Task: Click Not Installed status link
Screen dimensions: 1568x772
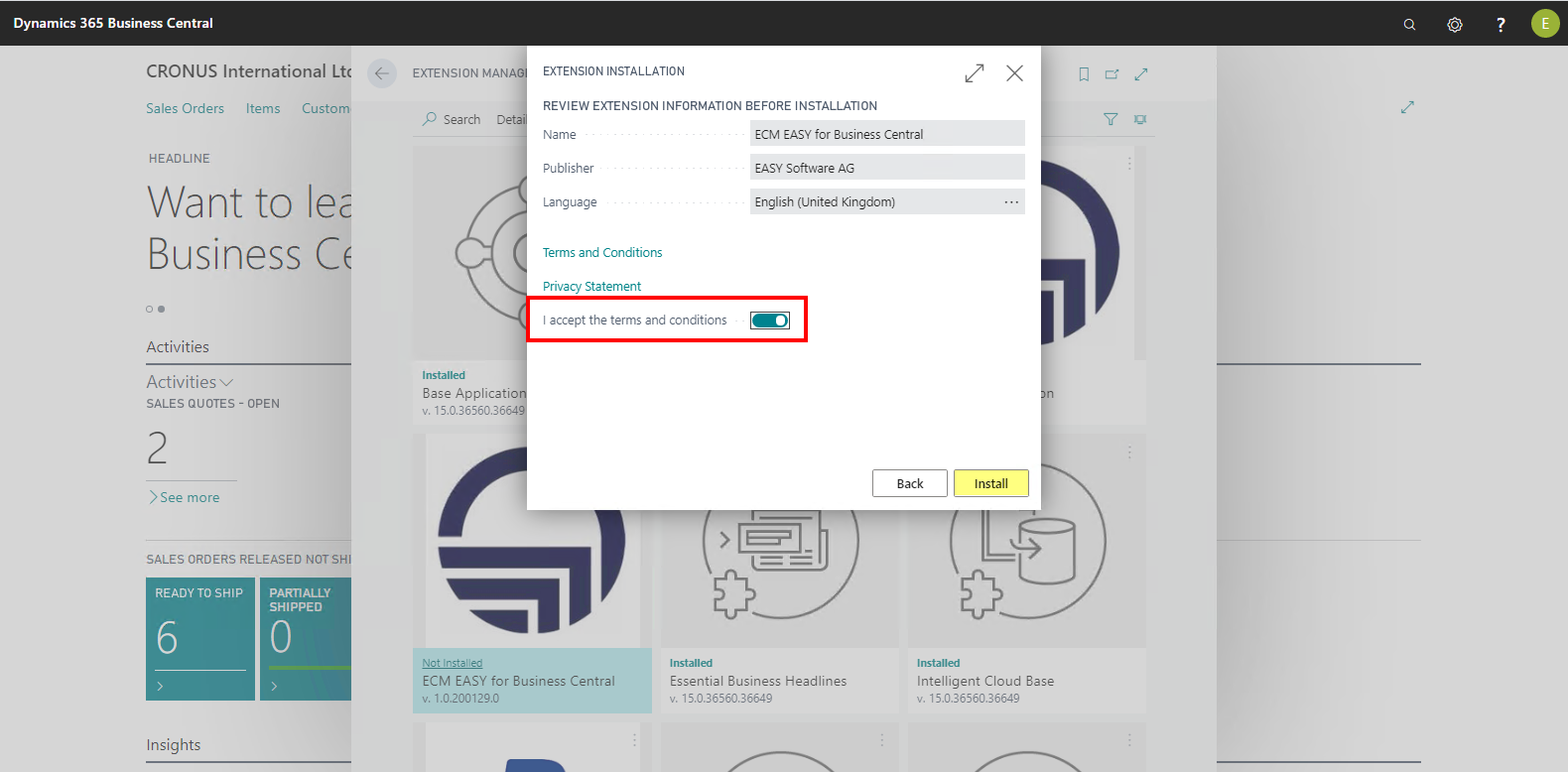Action: pos(452,663)
